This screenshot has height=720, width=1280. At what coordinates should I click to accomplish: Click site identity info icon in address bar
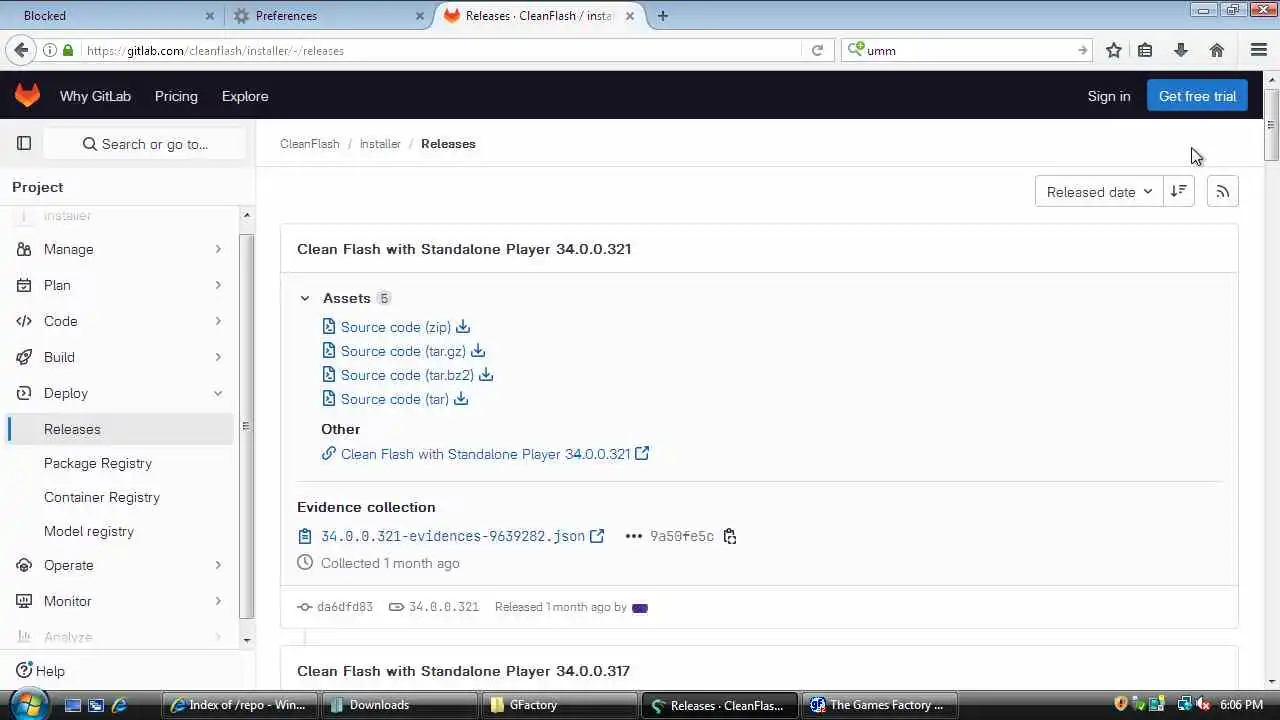point(49,50)
